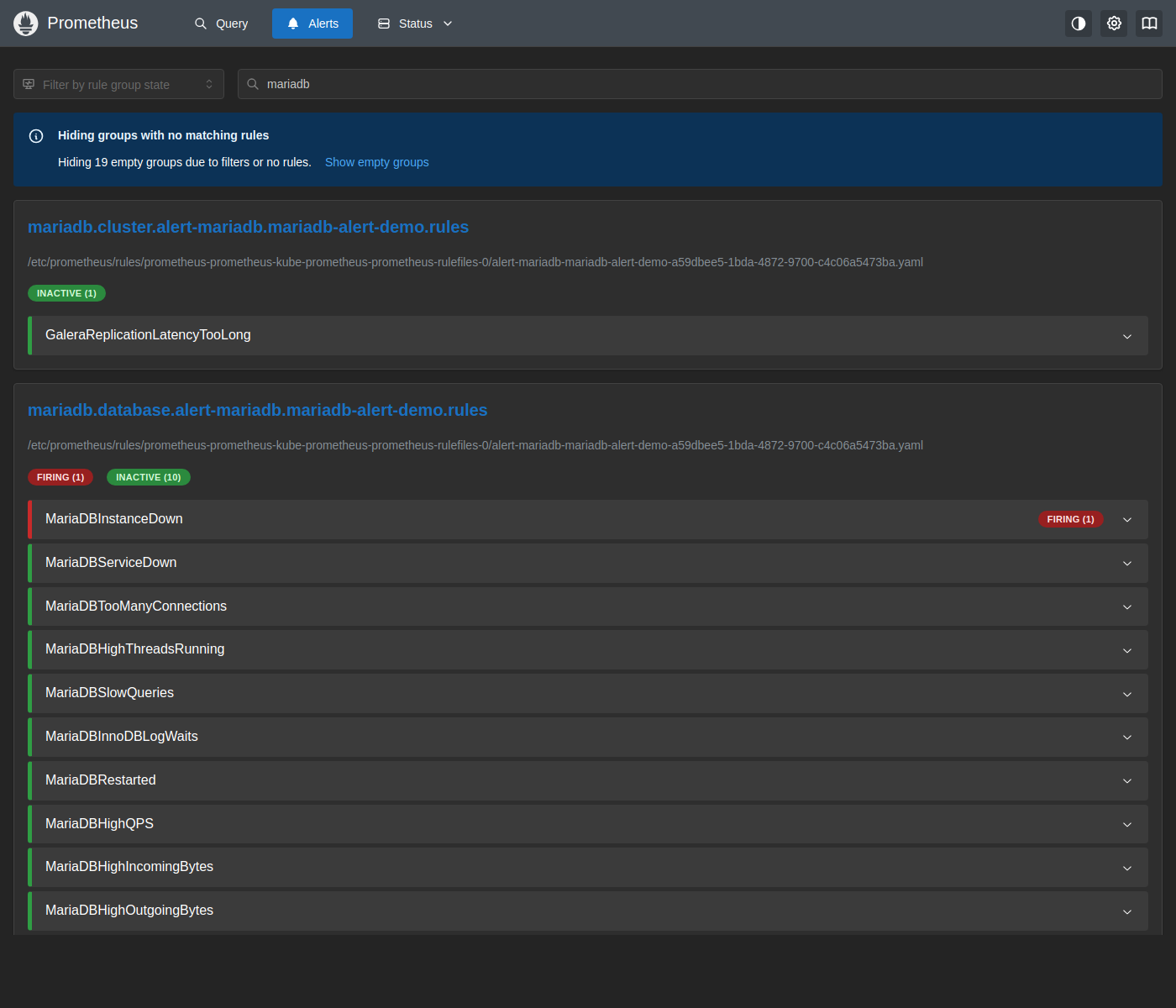Click the FIRING (1) badge on MariaDBInstanceDown row
Viewport: 1176px width, 1008px height.
(x=1070, y=519)
